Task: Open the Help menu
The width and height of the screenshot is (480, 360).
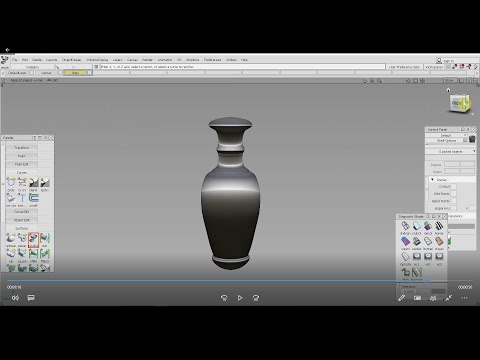Action: (x=244, y=60)
